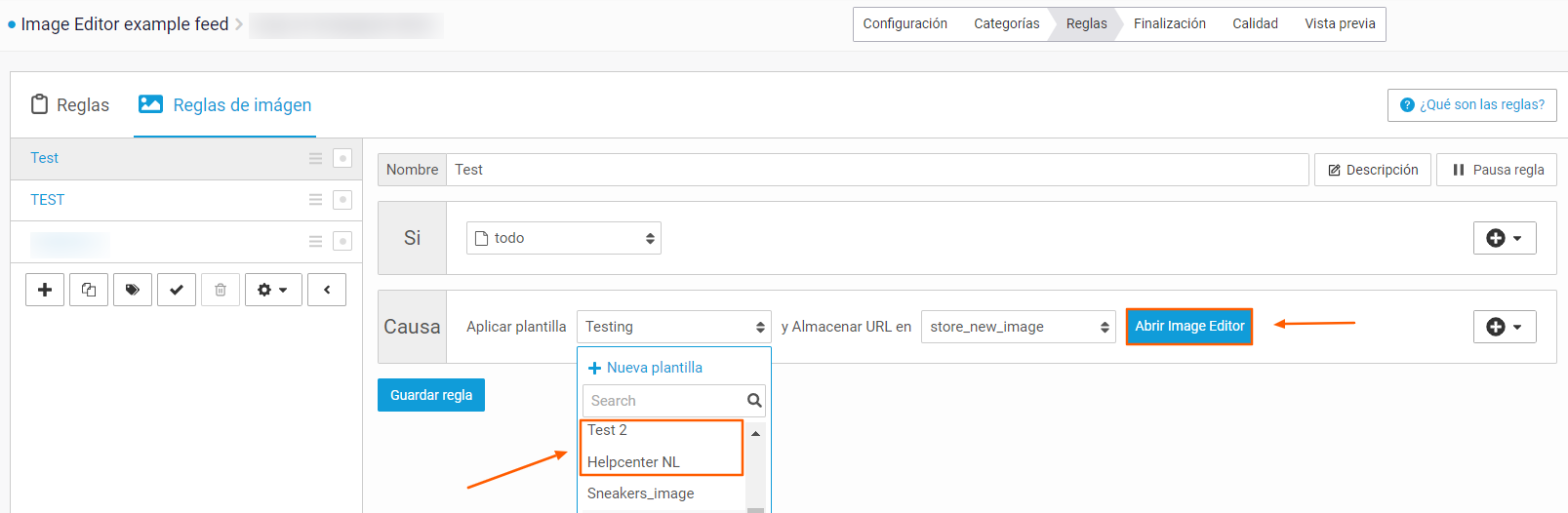
Task: Click the tags icon button
Action: (x=133, y=290)
